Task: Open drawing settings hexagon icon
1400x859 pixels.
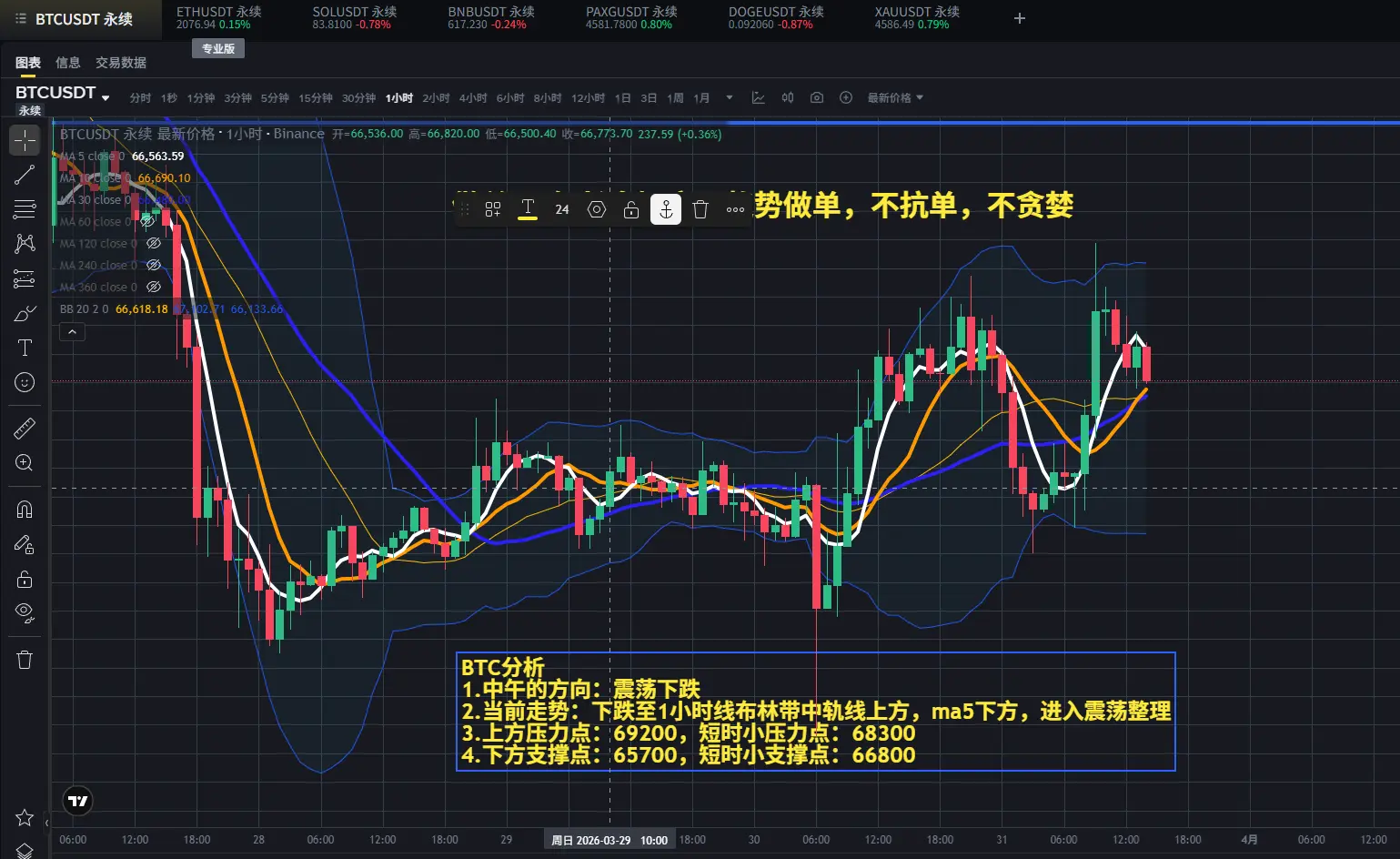Action: click(x=597, y=209)
